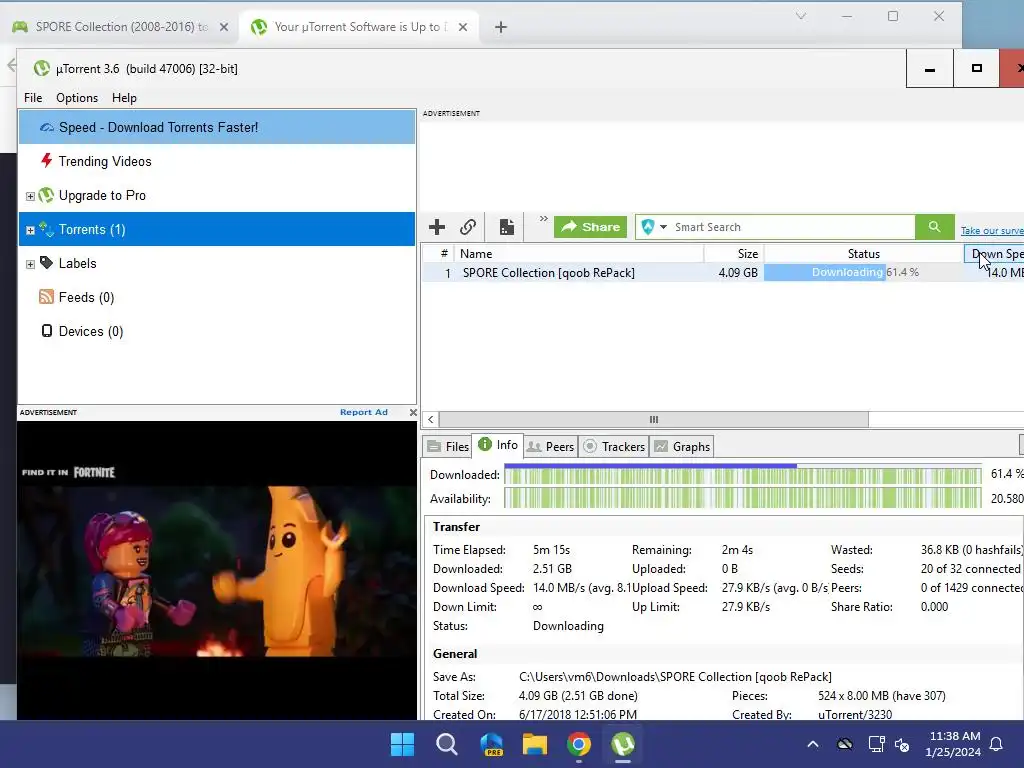This screenshot has height=768, width=1024.
Task: Click the Feeds RSS icon
Action: (x=46, y=297)
